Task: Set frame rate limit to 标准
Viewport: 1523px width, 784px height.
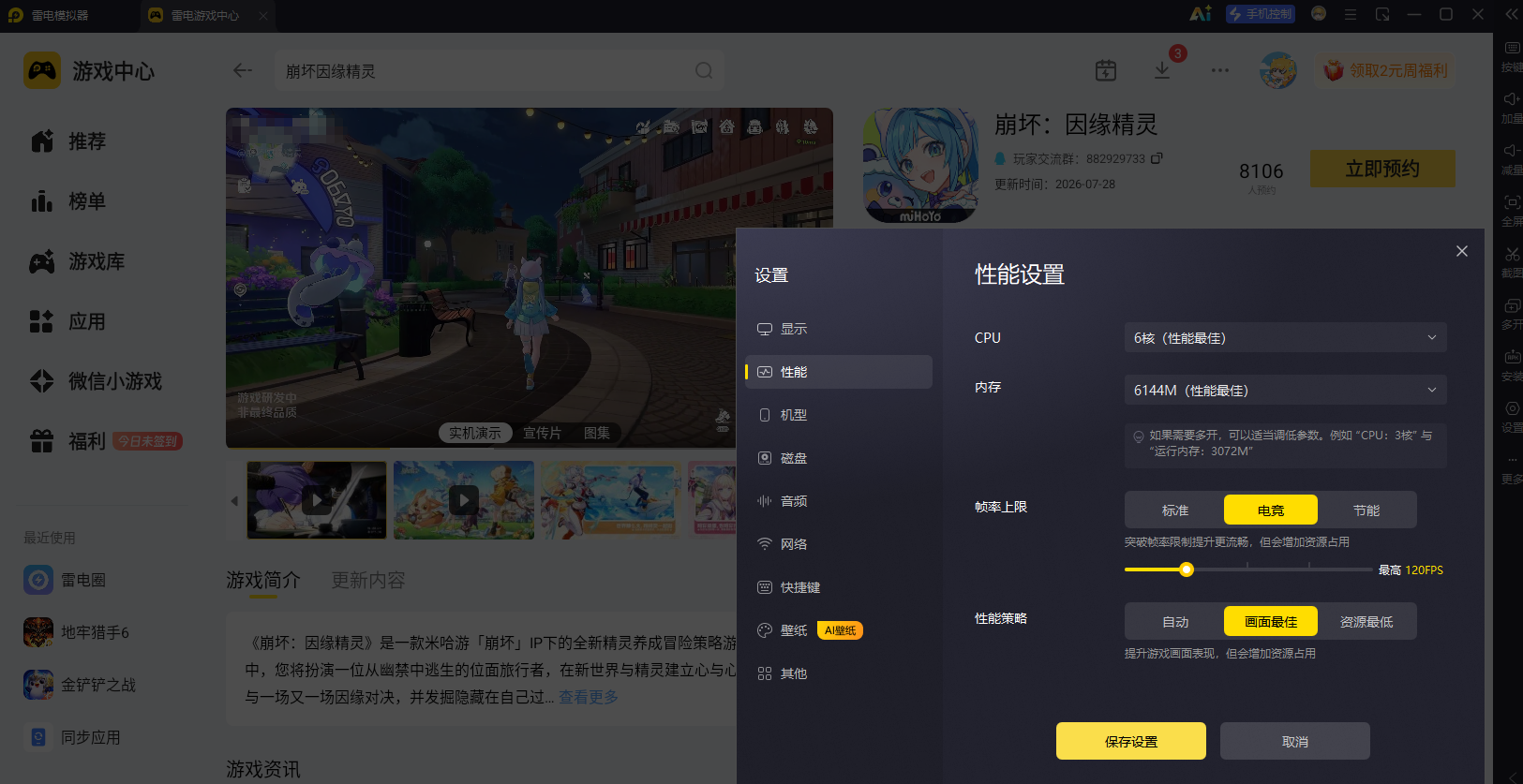Action: pyautogui.click(x=1175, y=510)
